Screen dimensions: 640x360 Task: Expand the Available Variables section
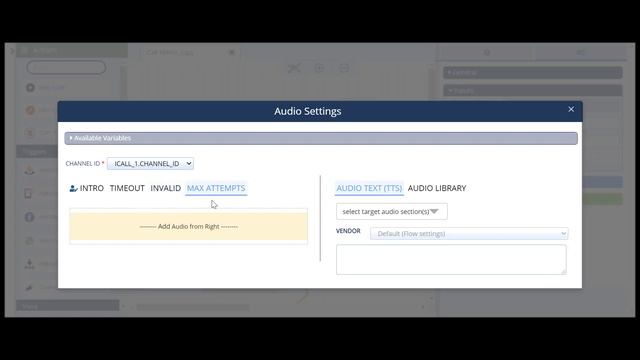click(x=321, y=138)
